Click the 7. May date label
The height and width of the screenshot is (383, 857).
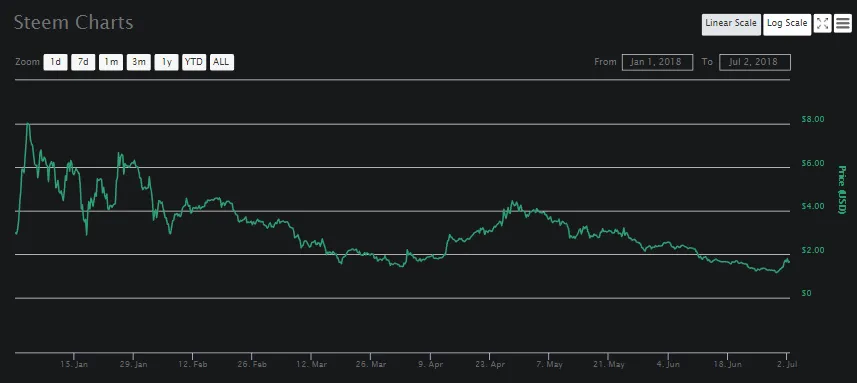click(549, 364)
